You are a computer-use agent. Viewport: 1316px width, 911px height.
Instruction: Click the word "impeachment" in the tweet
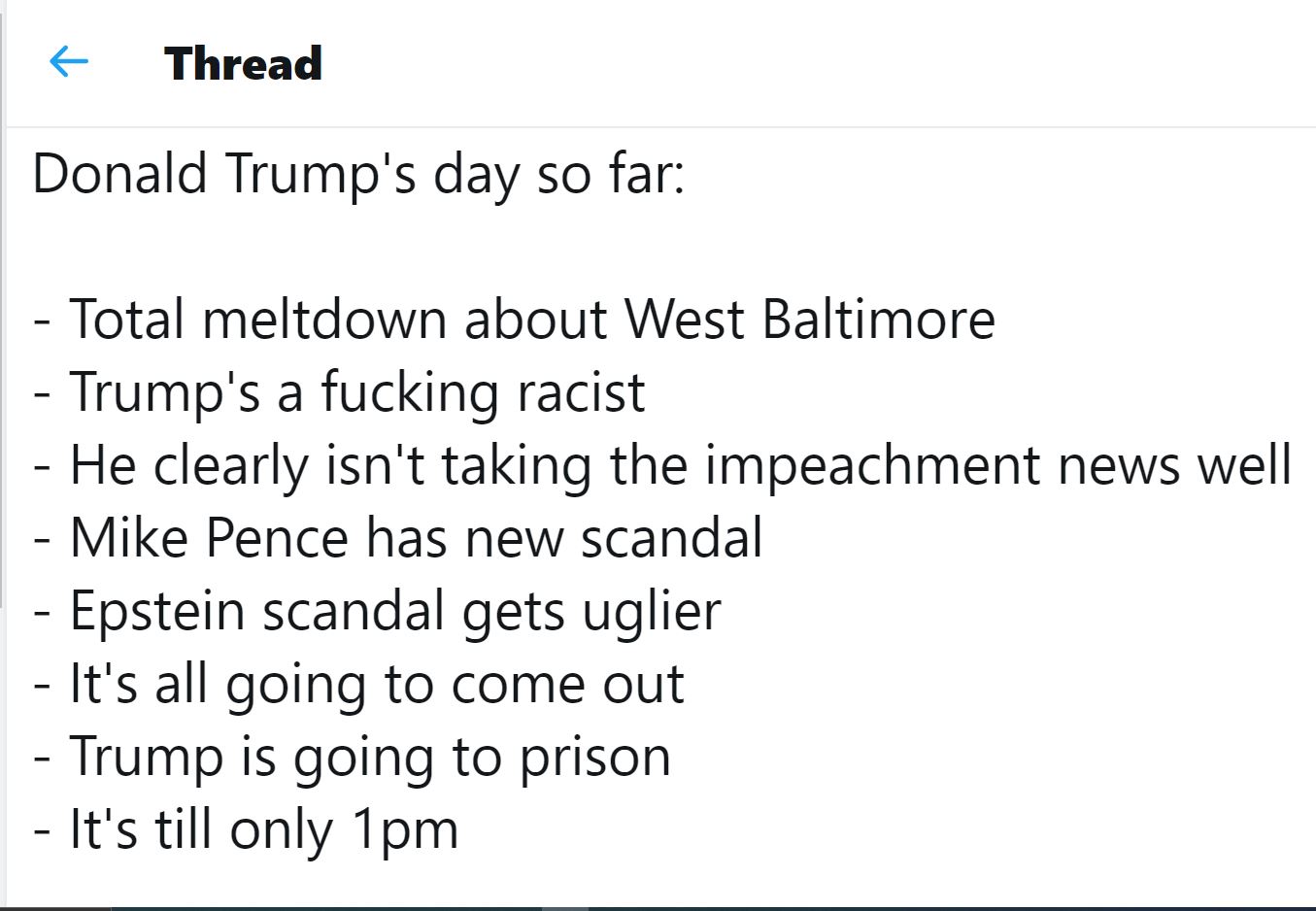[x=873, y=465]
